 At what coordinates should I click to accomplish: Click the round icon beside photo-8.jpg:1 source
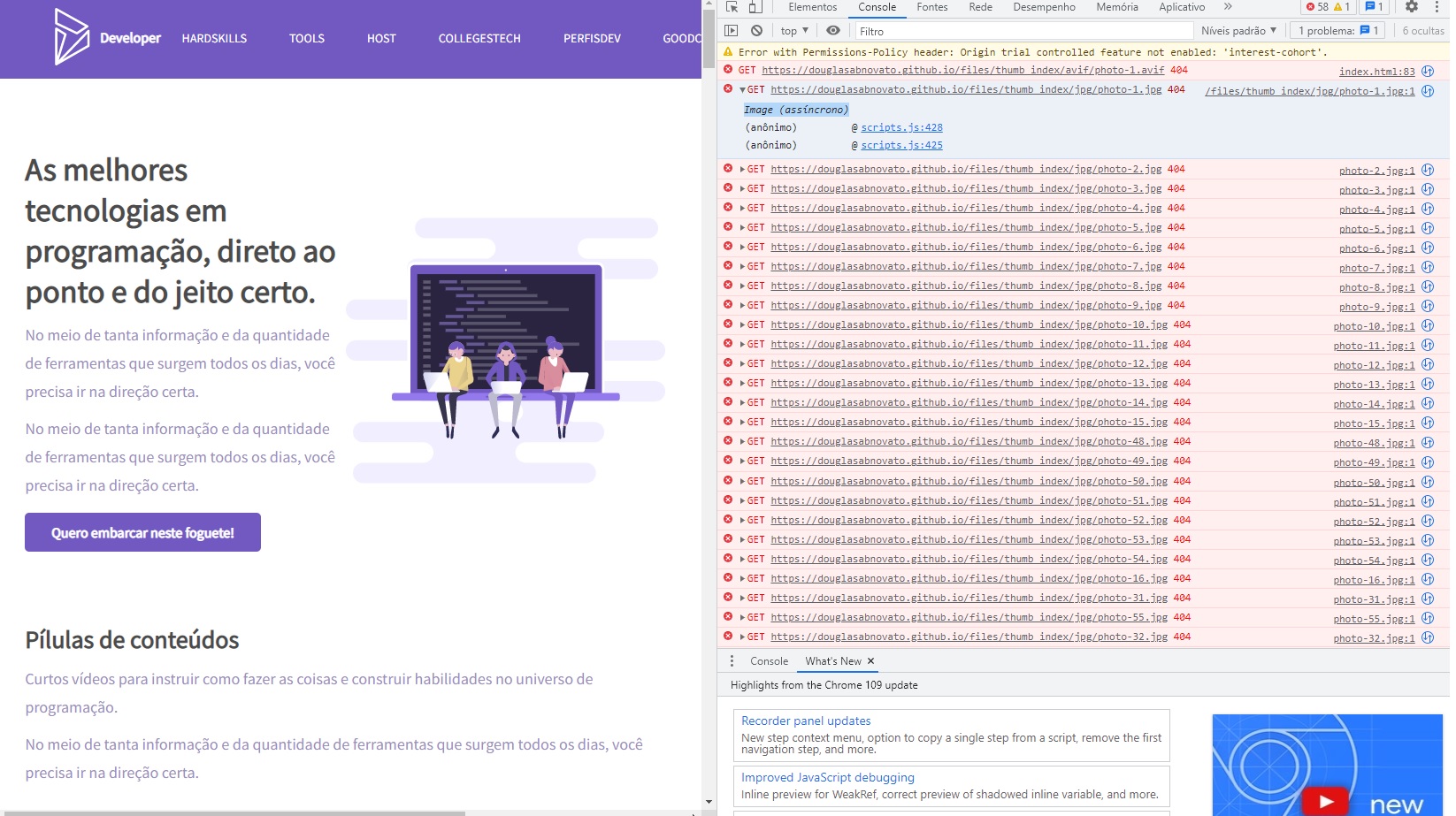(1428, 286)
